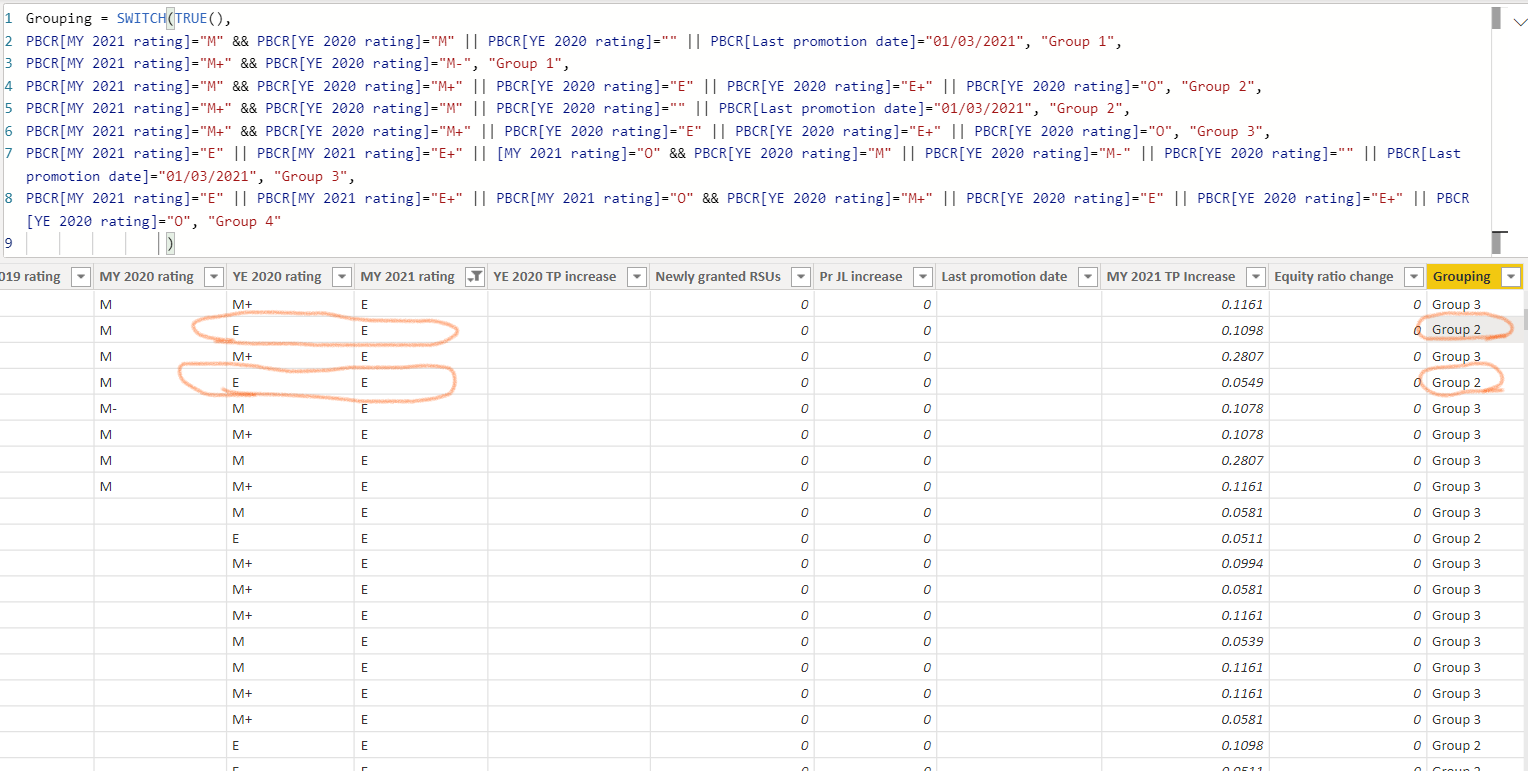Select the Newly granted RSUs header
Screen dimensions: 1528x771
coord(717,277)
